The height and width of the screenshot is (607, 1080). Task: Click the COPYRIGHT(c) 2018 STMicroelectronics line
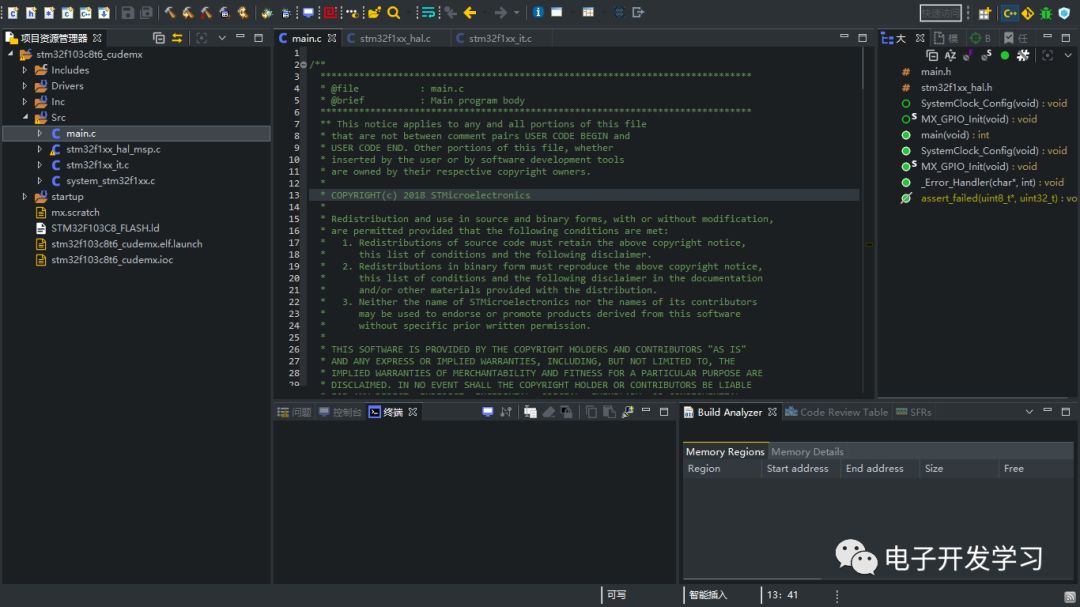pyautogui.click(x=430, y=195)
